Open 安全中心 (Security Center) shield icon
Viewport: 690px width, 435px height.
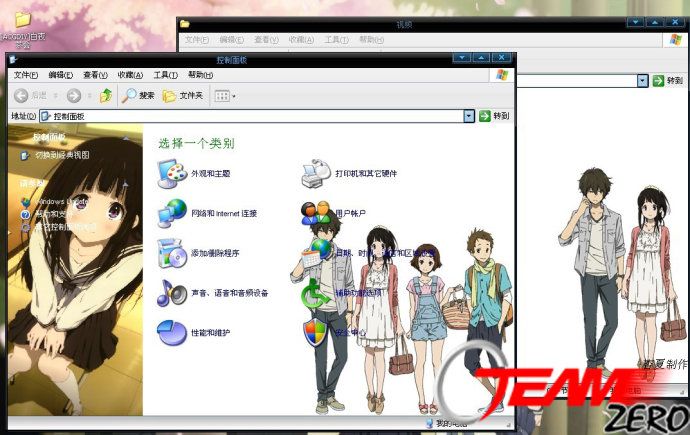tap(316, 331)
